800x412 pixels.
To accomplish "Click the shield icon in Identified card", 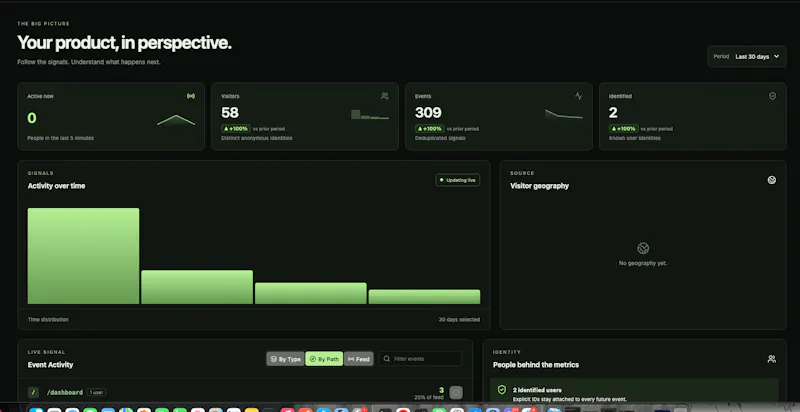I will point(772,96).
